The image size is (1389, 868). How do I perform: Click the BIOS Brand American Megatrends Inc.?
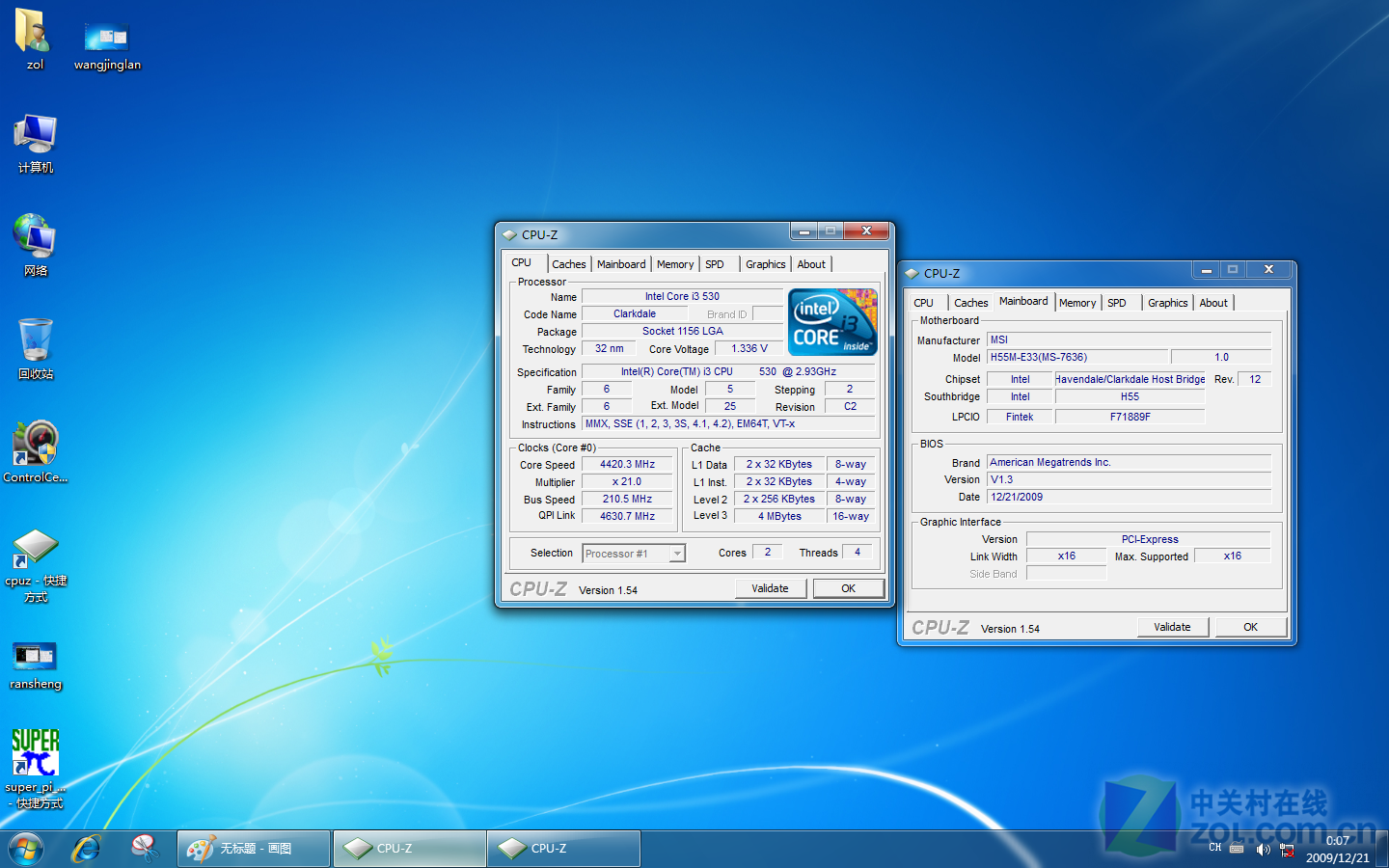[1130, 462]
